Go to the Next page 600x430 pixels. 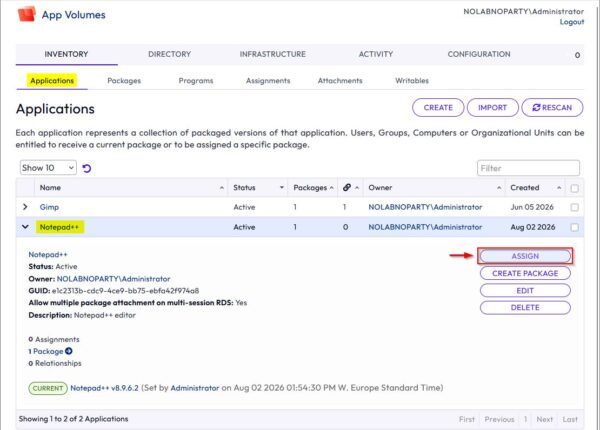tap(544, 419)
